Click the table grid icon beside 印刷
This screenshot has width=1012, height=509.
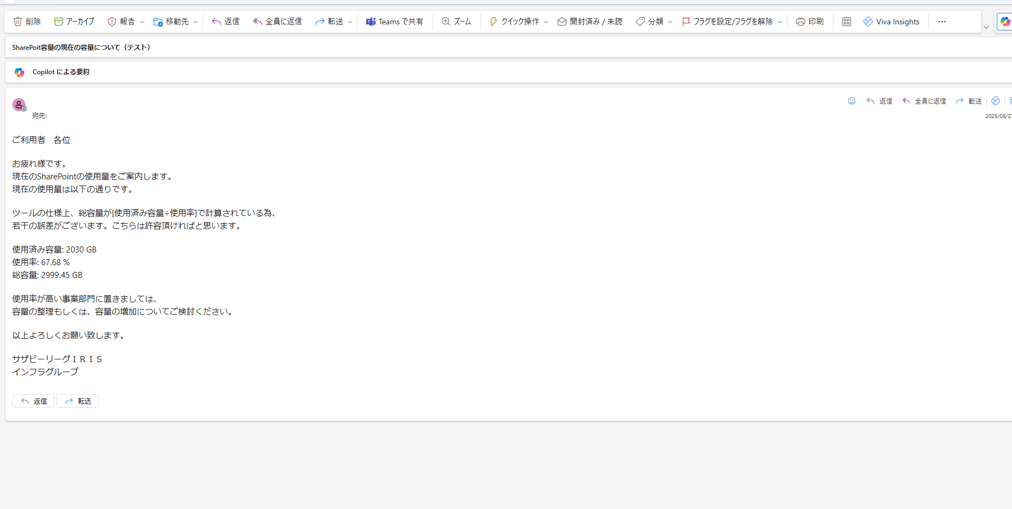point(846,21)
